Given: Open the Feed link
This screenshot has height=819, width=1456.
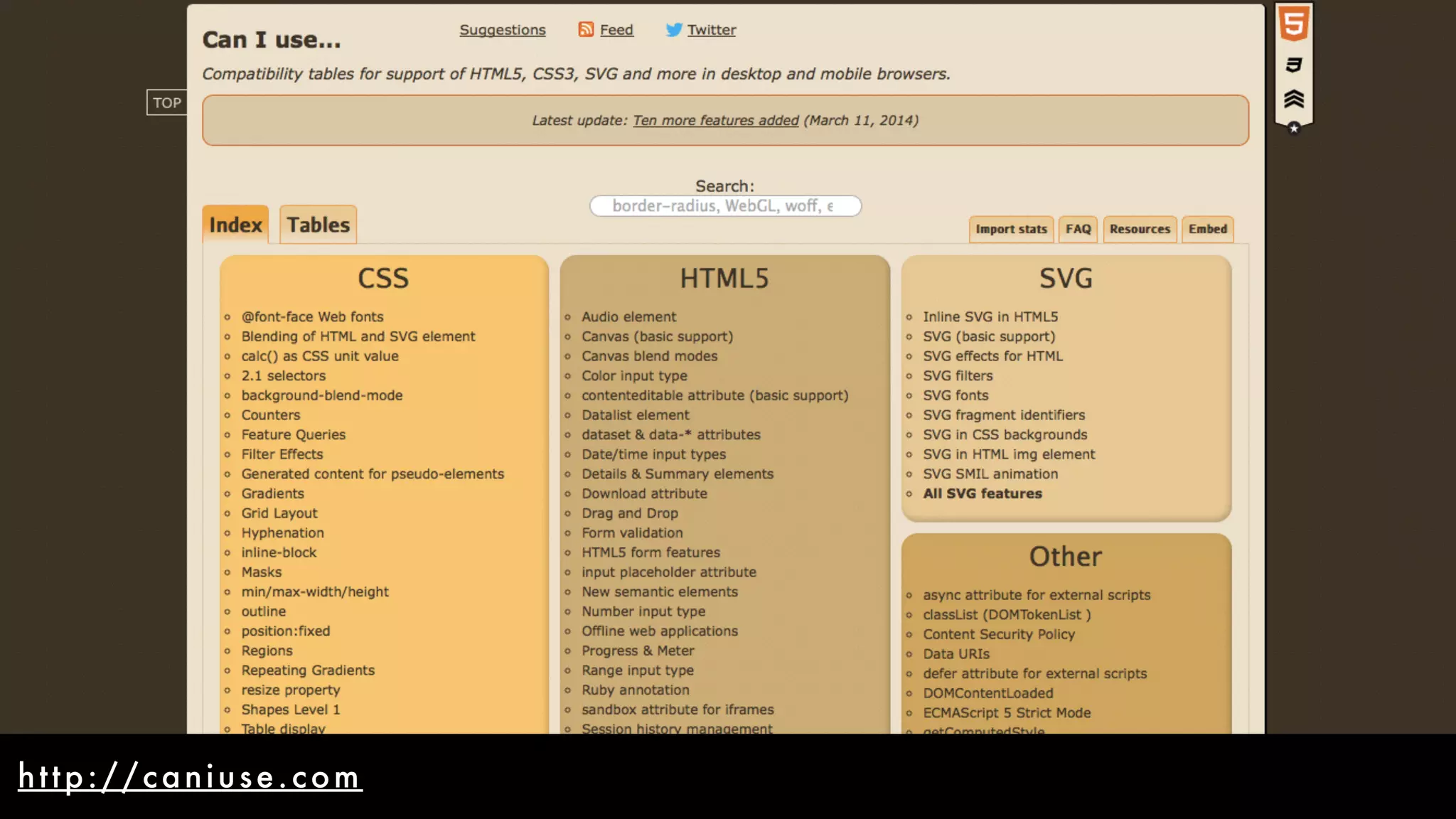Looking at the screenshot, I should pos(616,30).
